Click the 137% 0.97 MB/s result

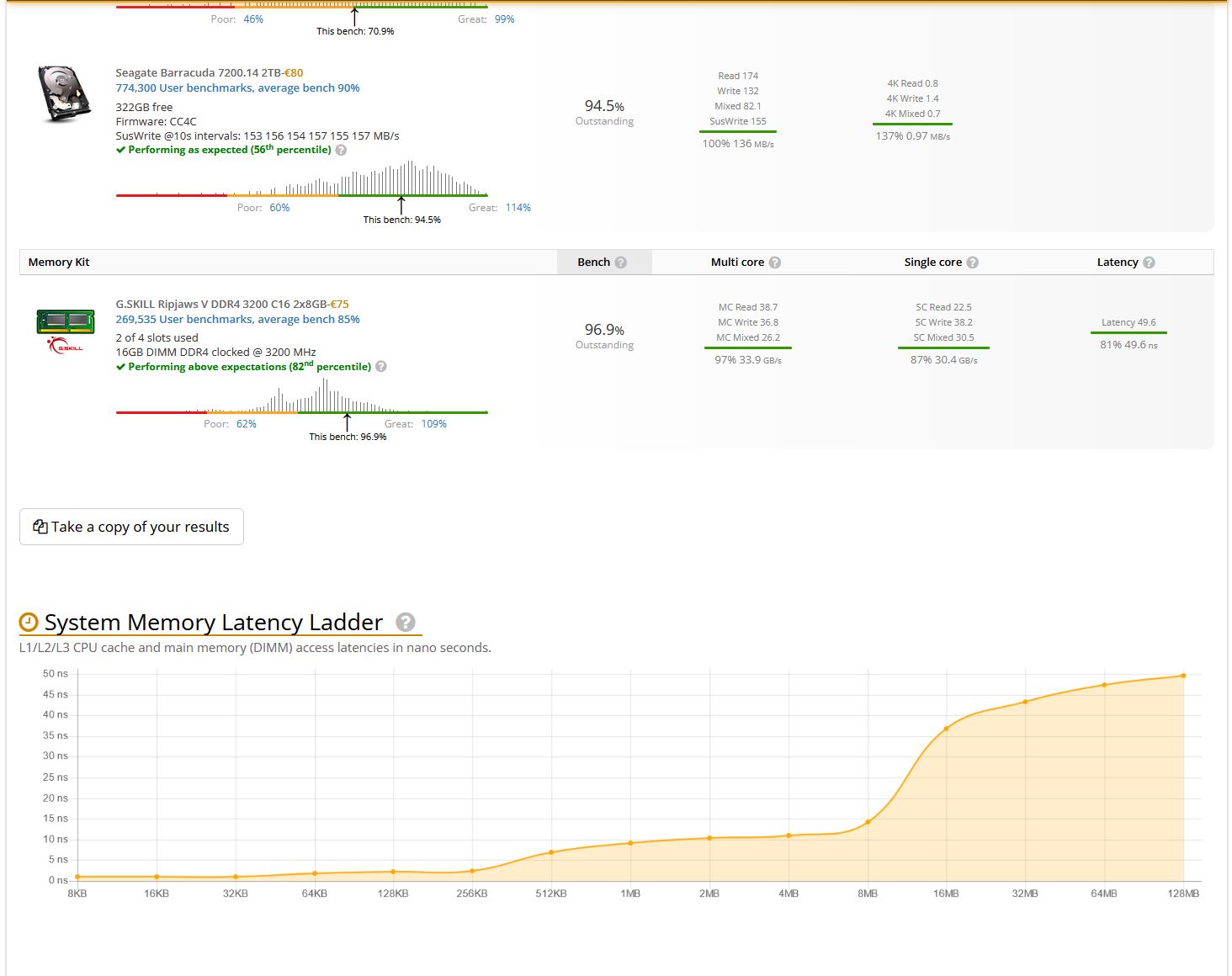click(912, 136)
